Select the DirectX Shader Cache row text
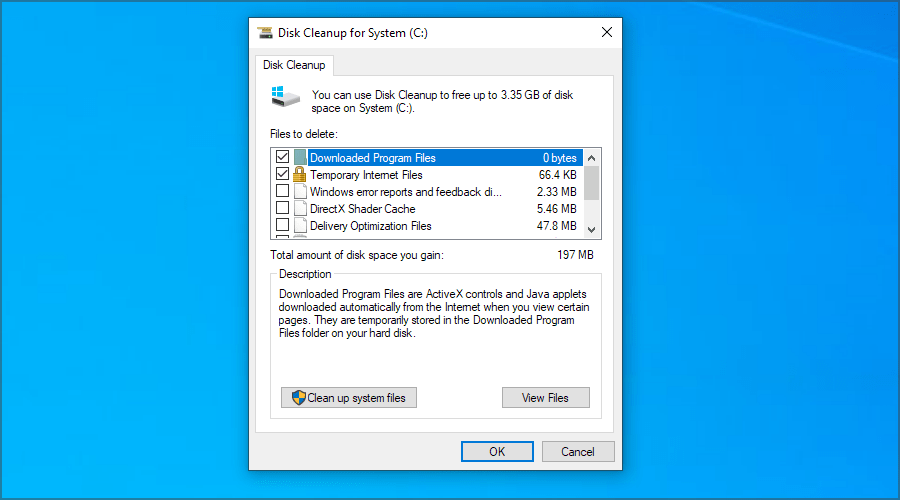 [362, 209]
